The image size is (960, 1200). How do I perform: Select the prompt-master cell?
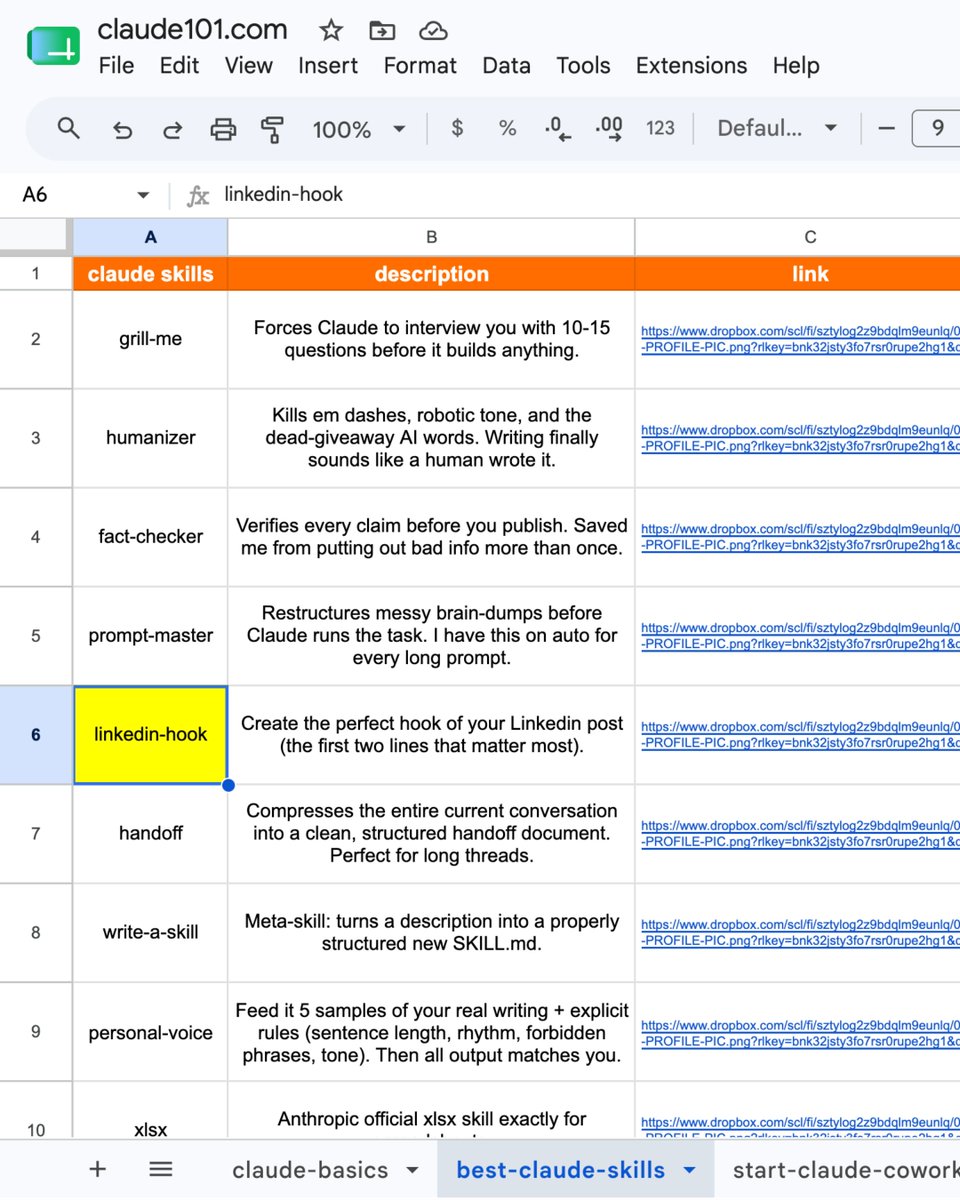(150, 636)
